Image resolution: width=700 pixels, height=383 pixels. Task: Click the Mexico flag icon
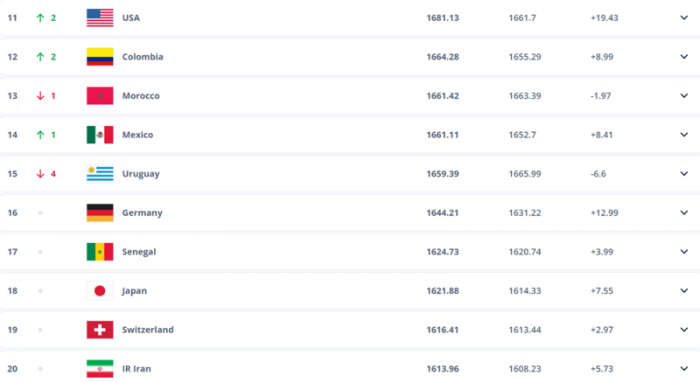click(x=100, y=135)
